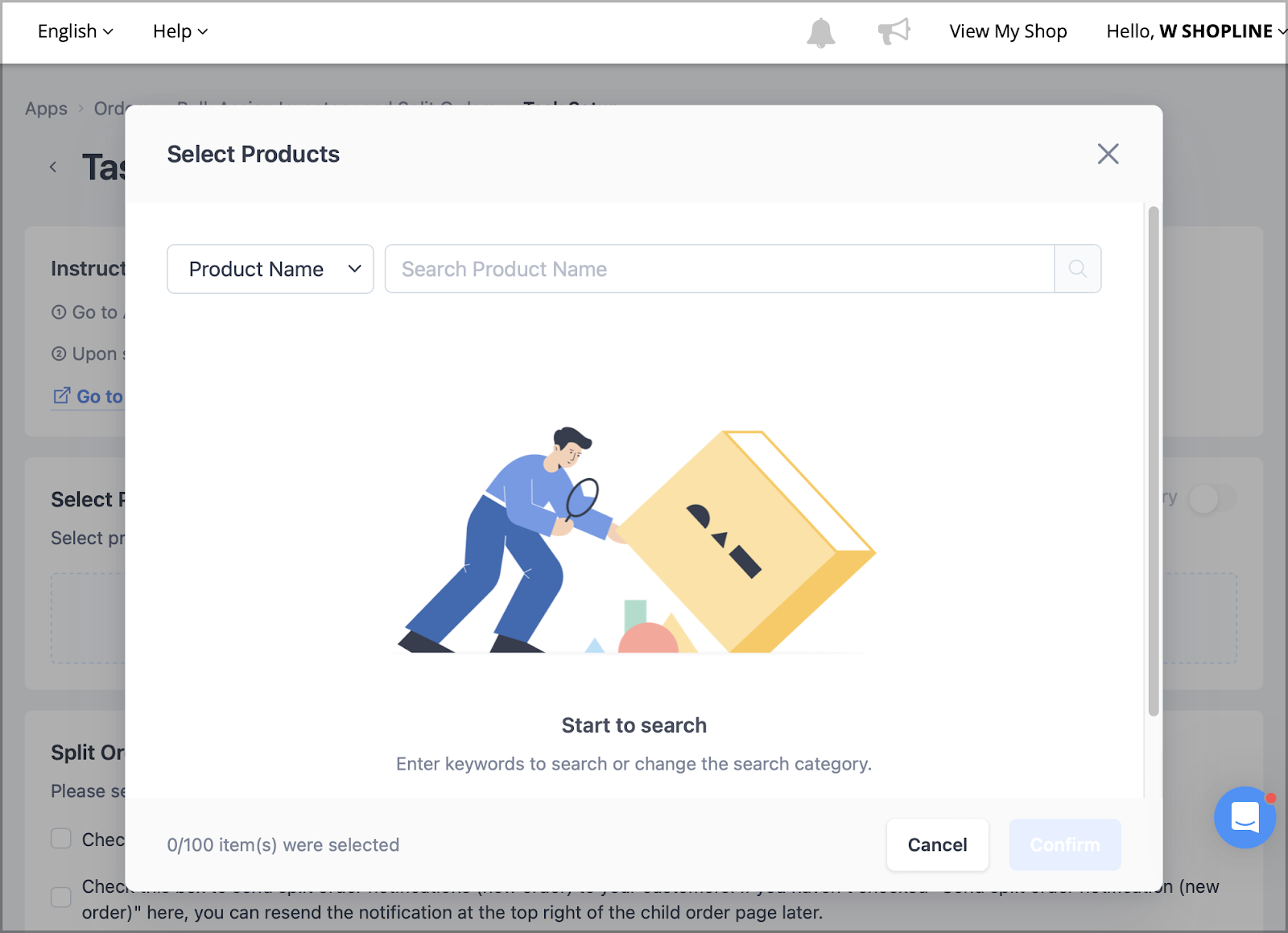The height and width of the screenshot is (933, 1288).
Task: Toggle the switch in Select Products section
Action: pyautogui.click(x=1212, y=498)
